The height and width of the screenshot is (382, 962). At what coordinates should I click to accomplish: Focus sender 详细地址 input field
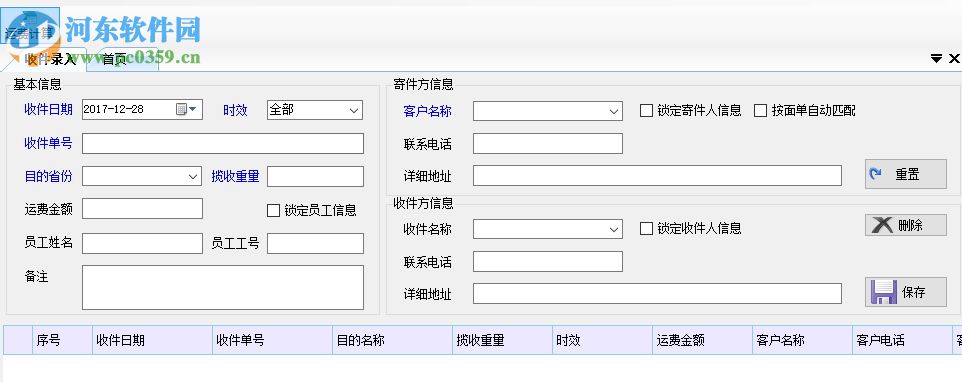(x=657, y=176)
